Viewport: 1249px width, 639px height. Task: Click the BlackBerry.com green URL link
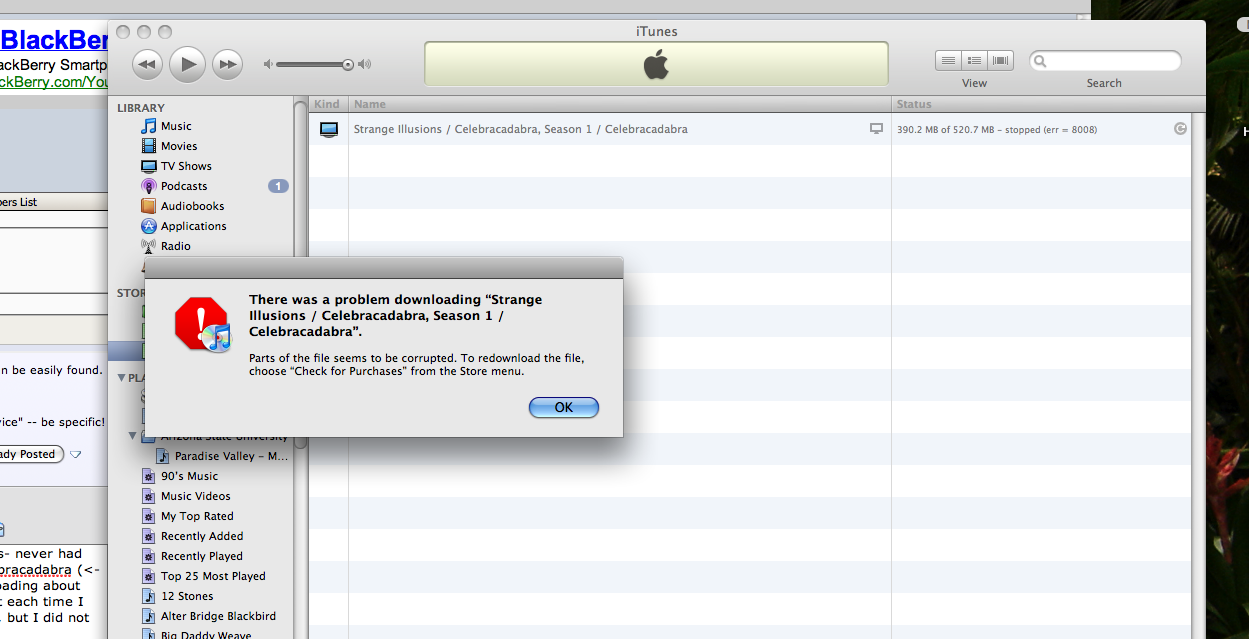coord(54,82)
